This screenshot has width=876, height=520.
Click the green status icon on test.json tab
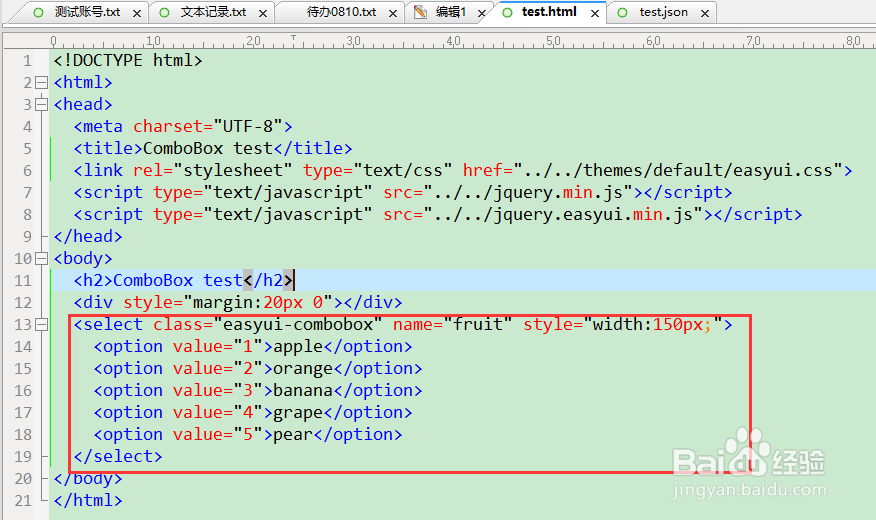click(x=622, y=12)
